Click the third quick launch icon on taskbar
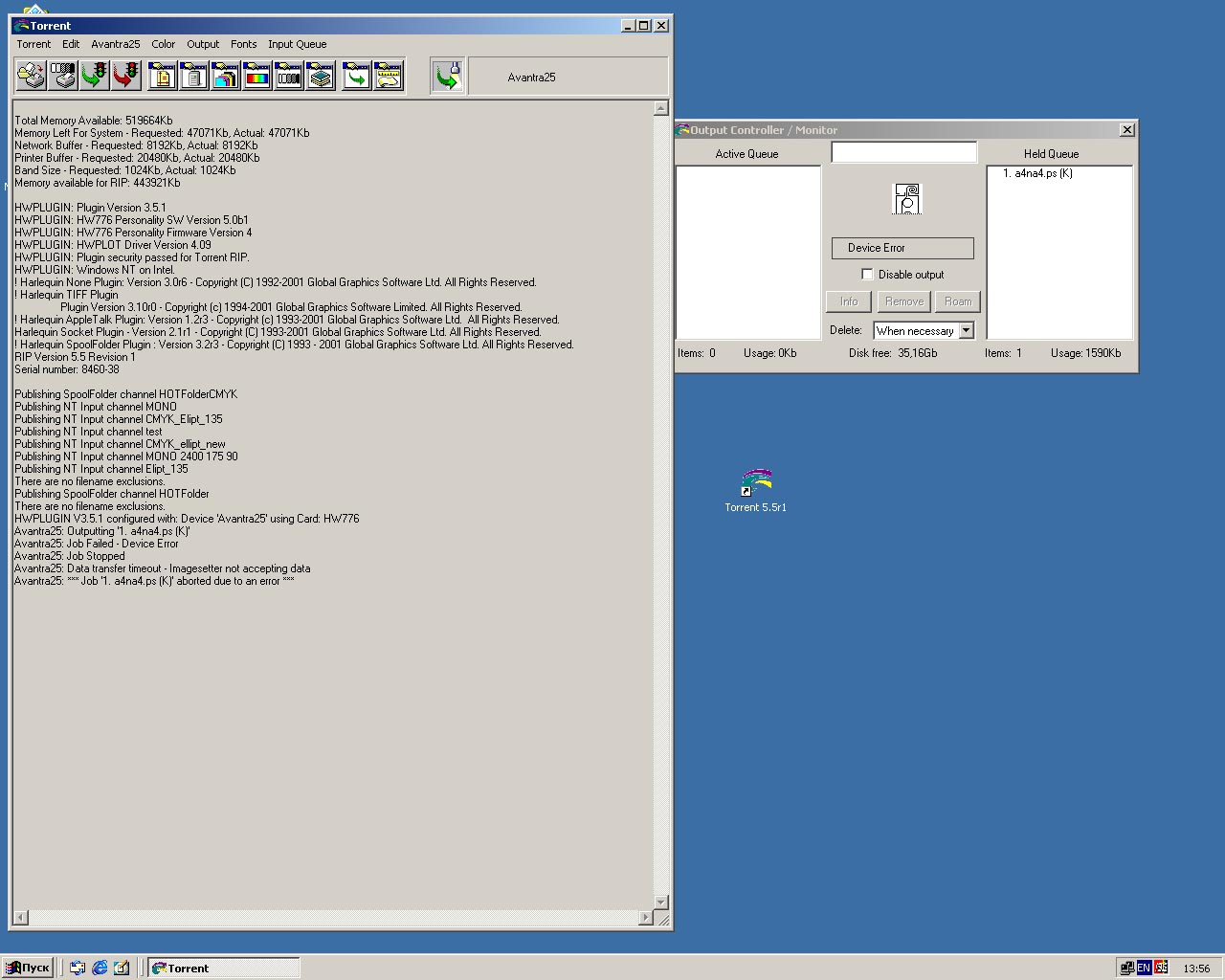 coord(122,968)
